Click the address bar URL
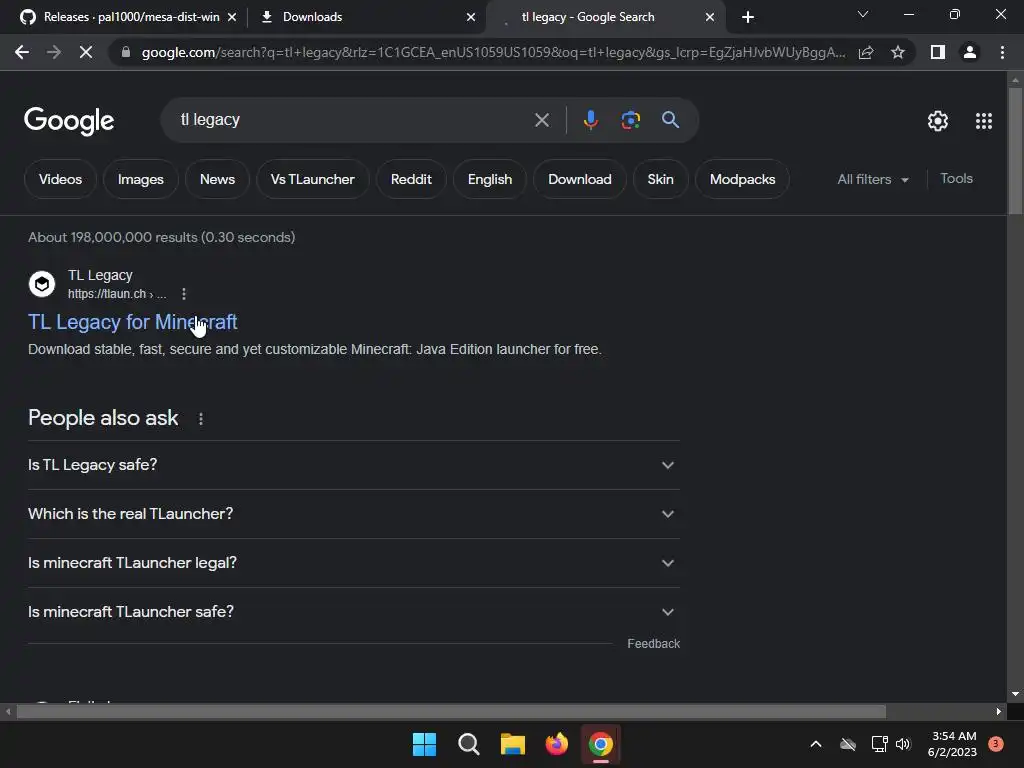 pyautogui.click(x=493, y=52)
